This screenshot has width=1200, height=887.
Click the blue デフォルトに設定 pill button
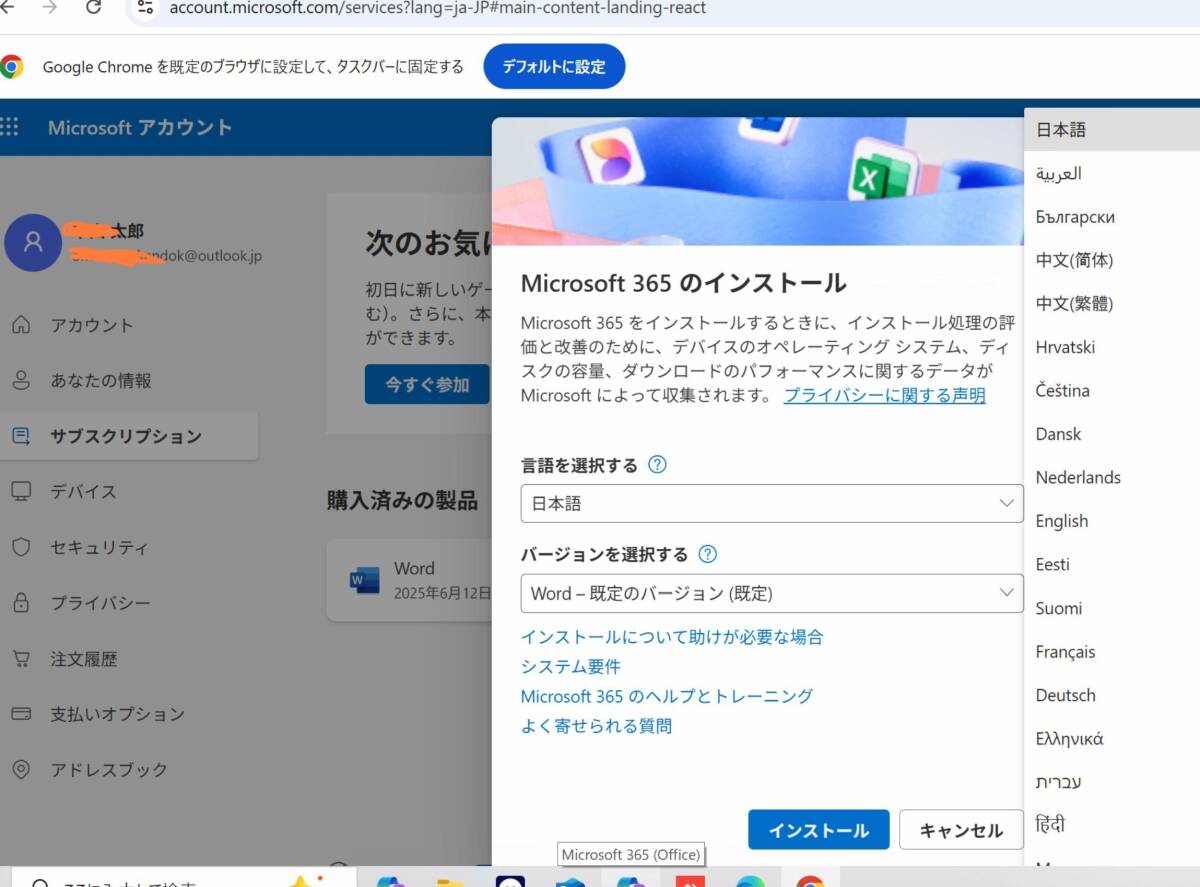554,66
